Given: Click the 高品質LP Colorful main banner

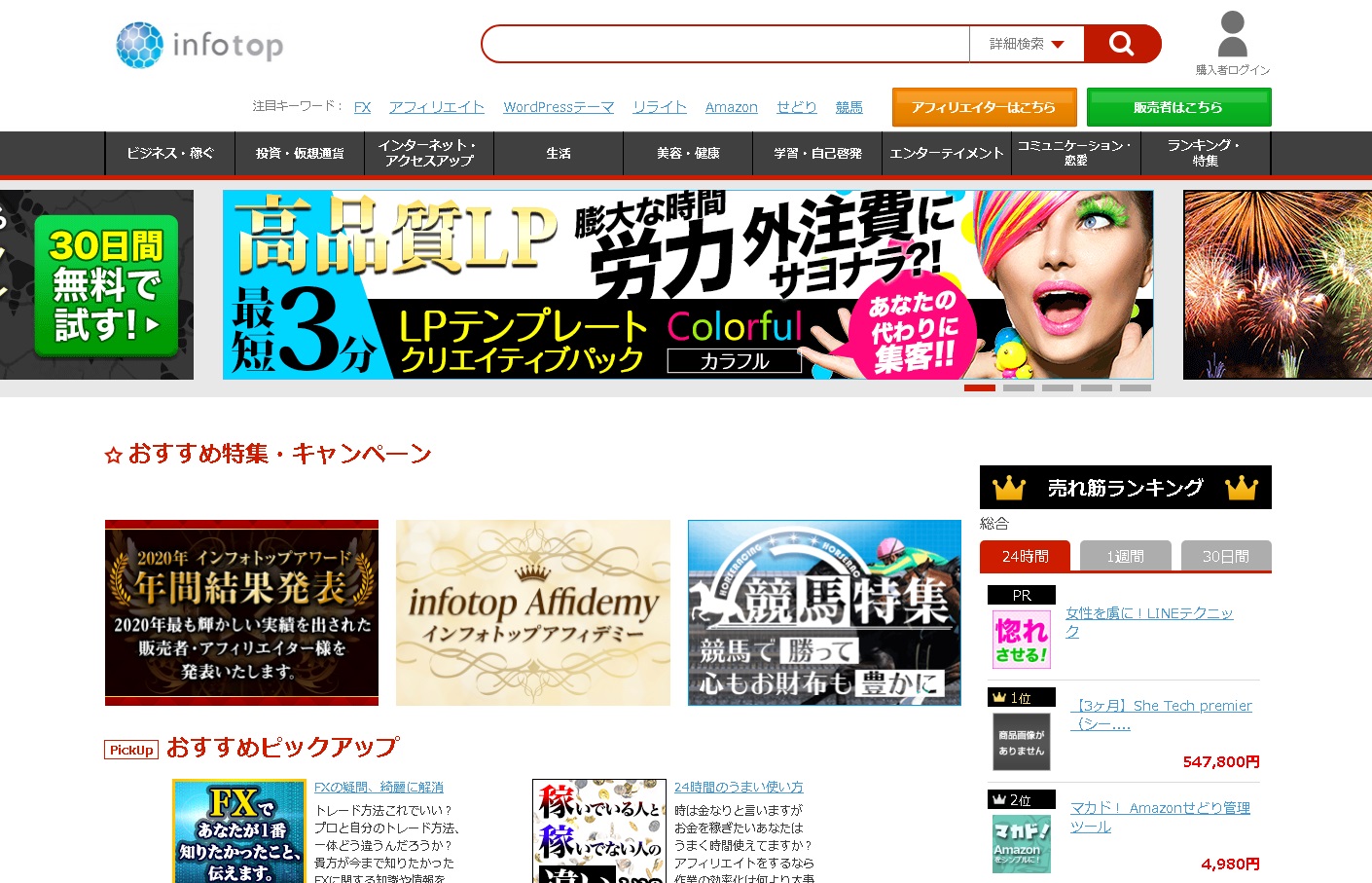Looking at the screenshot, I should 688,284.
